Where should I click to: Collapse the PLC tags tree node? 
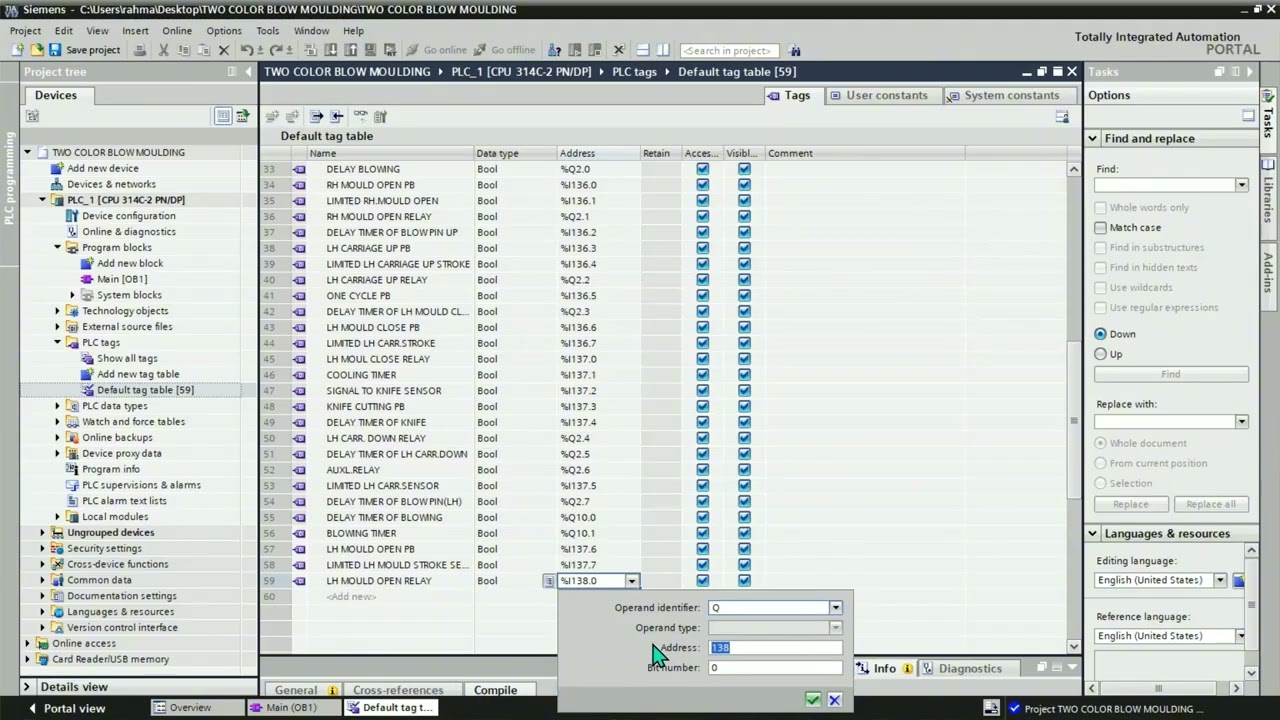pyautogui.click(x=58, y=343)
